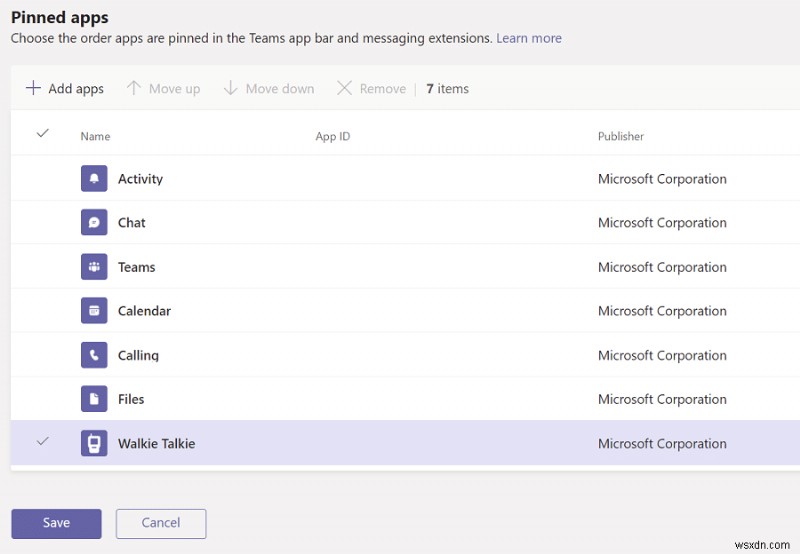Click the App ID column header
800x554 pixels.
pos(333,136)
